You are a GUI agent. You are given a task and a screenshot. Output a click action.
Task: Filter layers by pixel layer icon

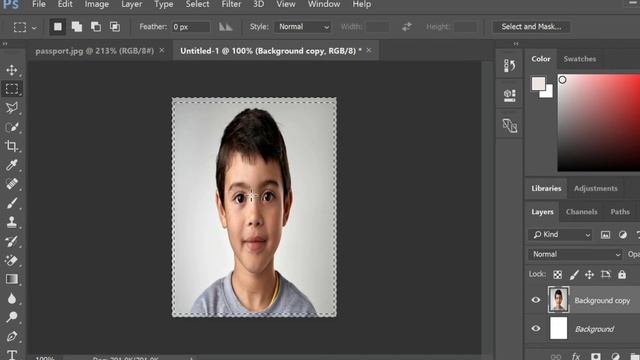[605, 235]
